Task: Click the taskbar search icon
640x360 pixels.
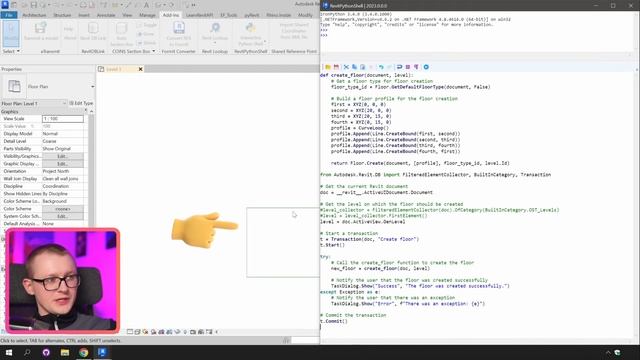Action: tap(27, 352)
